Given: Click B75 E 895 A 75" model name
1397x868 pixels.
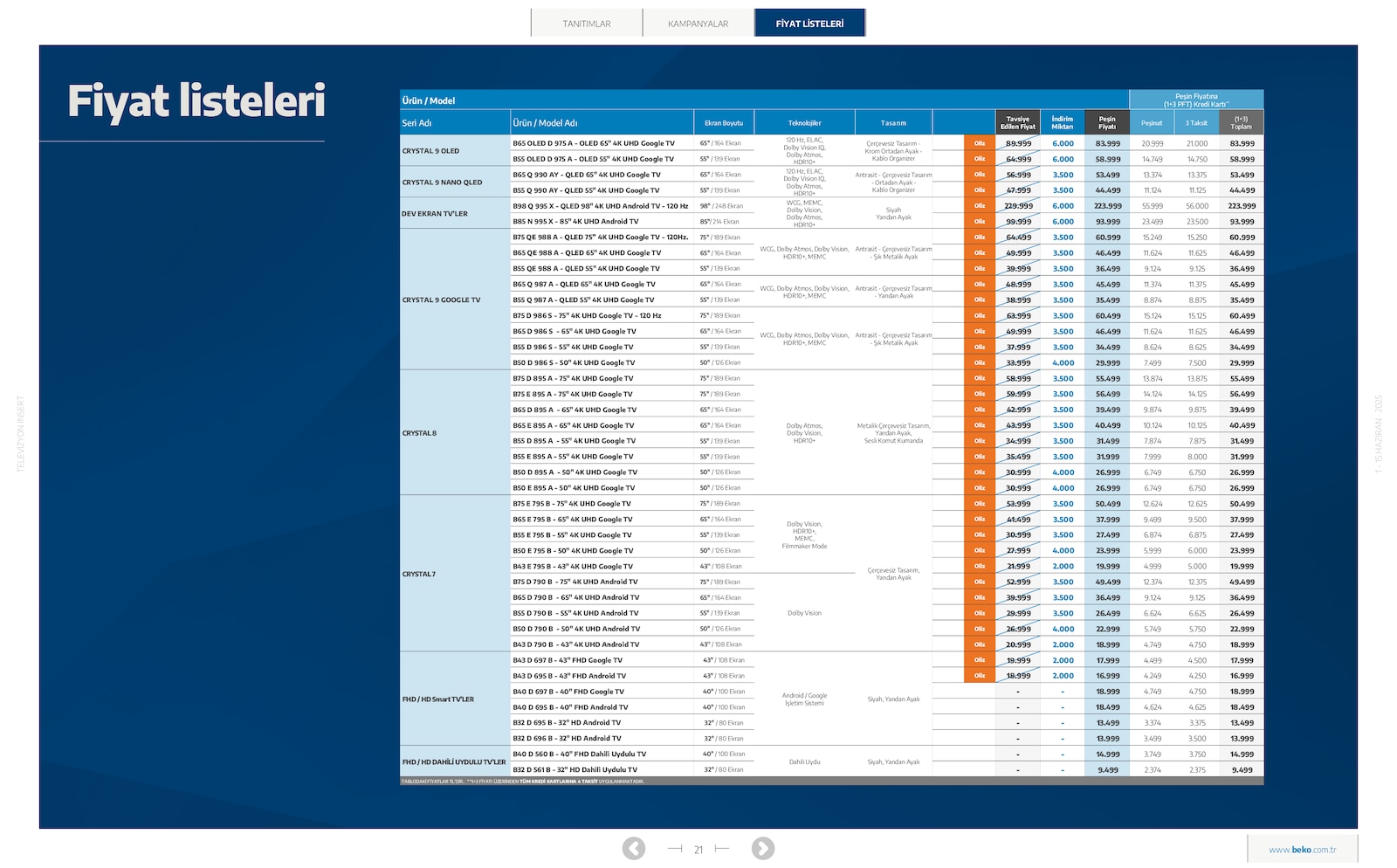Looking at the screenshot, I should (x=573, y=394).
